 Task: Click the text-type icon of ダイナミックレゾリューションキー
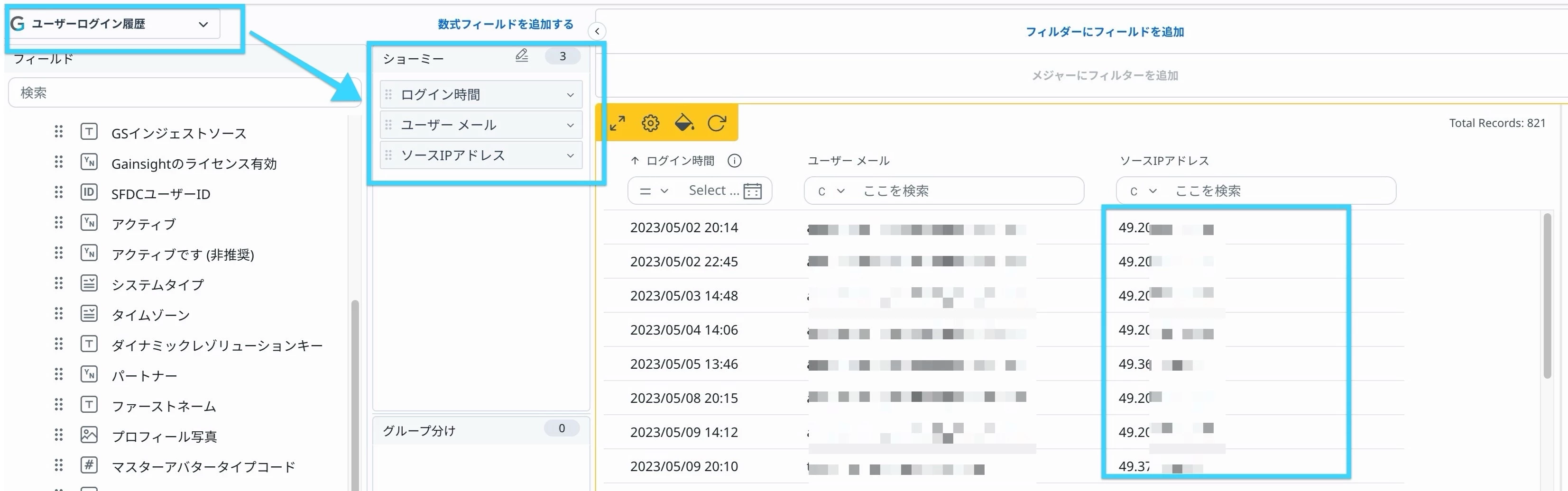click(x=89, y=344)
